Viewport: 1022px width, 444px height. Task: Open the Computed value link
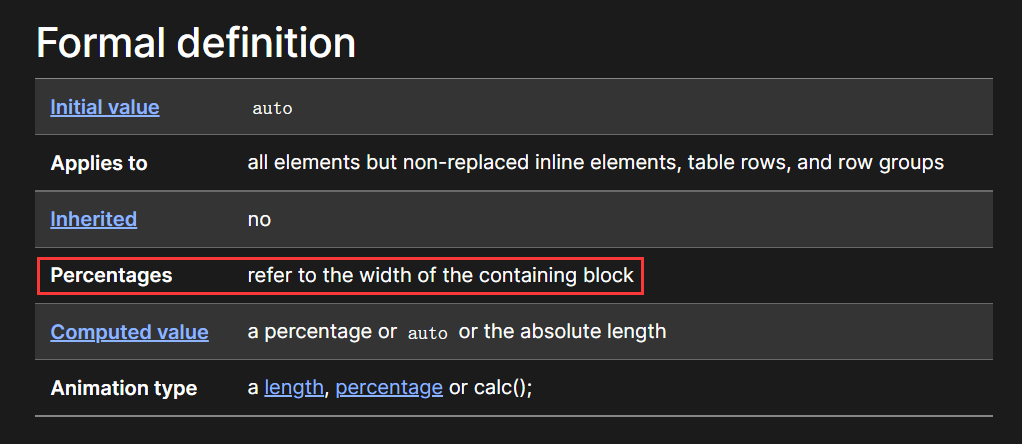click(130, 332)
